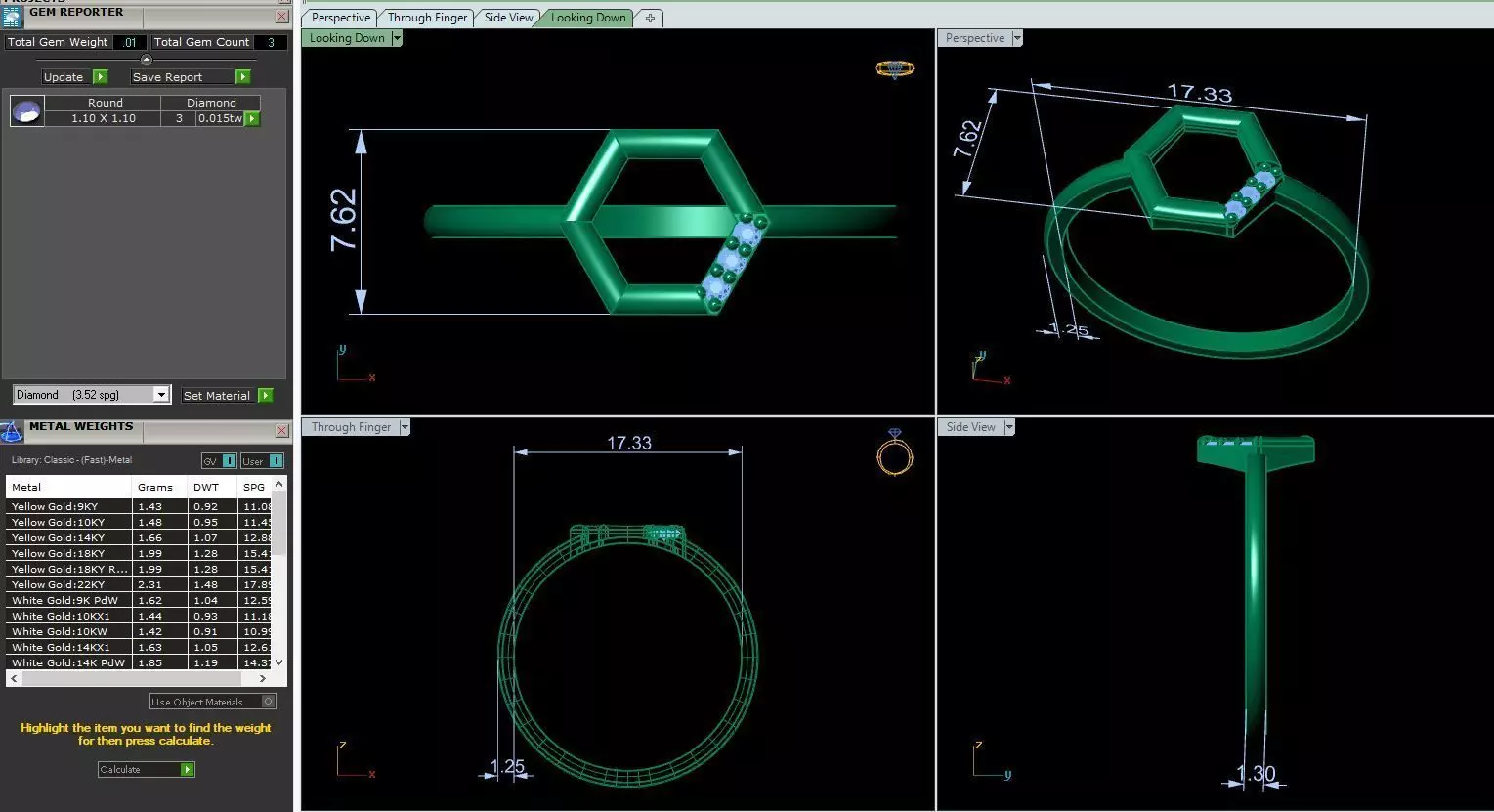Click the Total Gem Weight value field
Viewport: 1494px width, 812px height.
[x=130, y=42]
